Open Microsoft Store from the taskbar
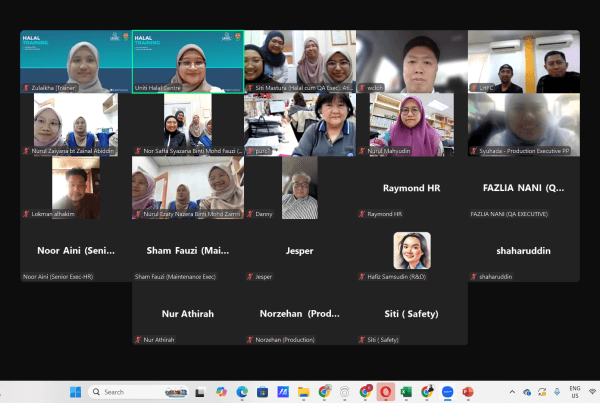This screenshot has height=403, width=600. point(262,392)
